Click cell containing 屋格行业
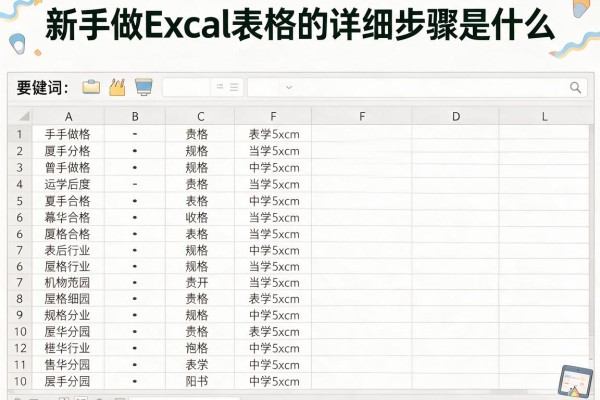 pyautogui.click(x=68, y=266)
